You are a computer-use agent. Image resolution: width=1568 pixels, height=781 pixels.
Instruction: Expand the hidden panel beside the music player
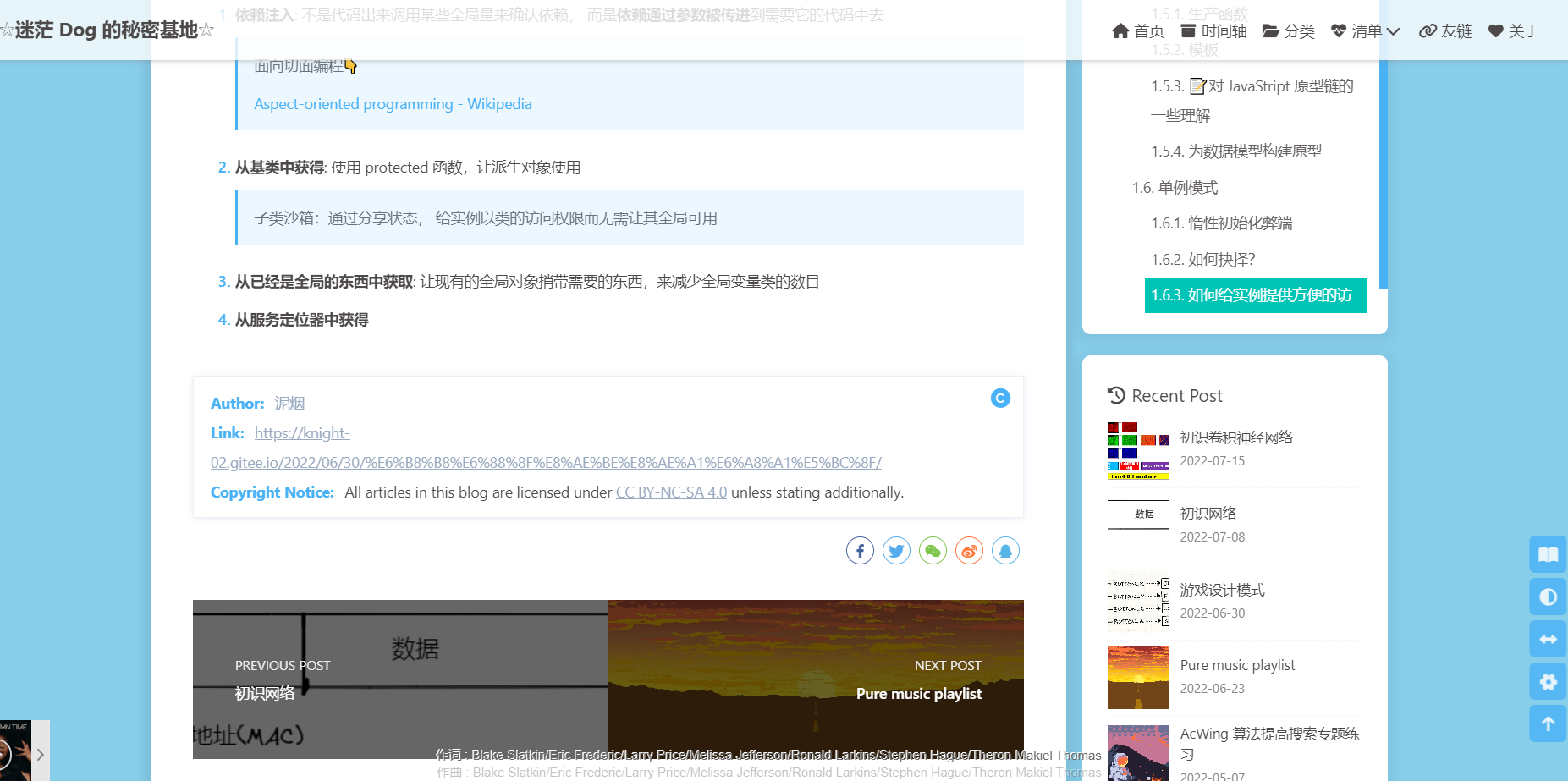tap(39, 753)
